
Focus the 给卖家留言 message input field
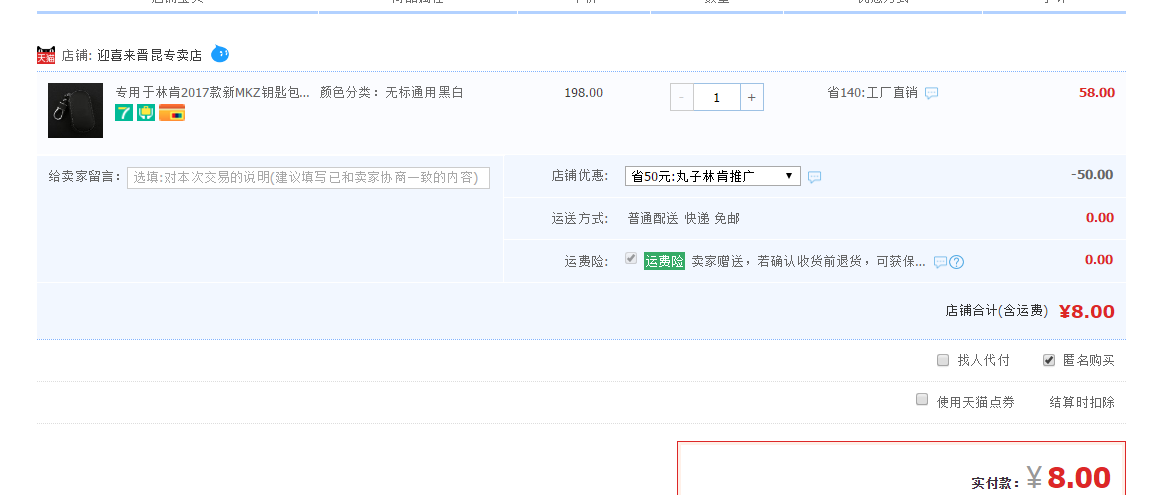[308, 177]
